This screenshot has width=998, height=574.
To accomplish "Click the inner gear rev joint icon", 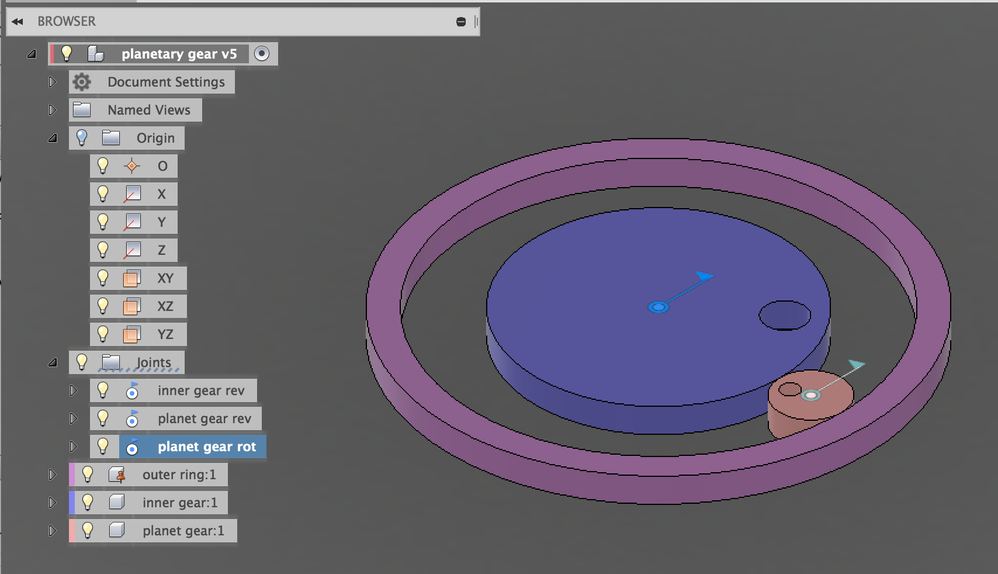I will tap(132, 391).
